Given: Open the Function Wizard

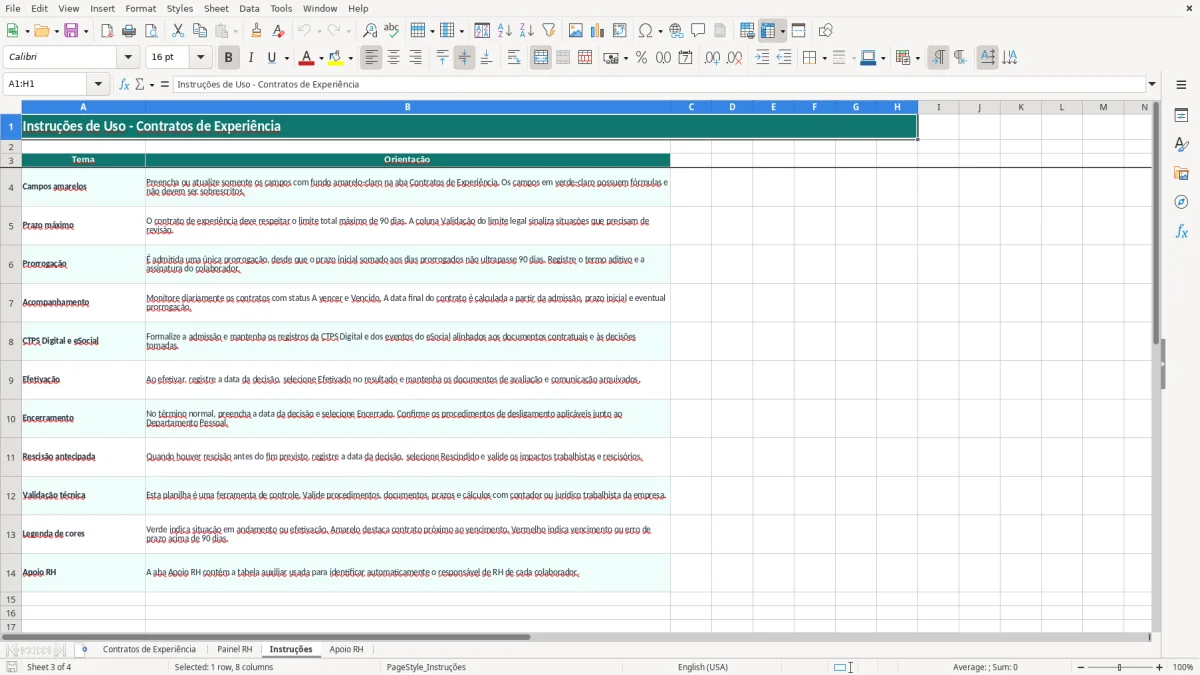Looking at the screenshot, I should click(125, 84).
